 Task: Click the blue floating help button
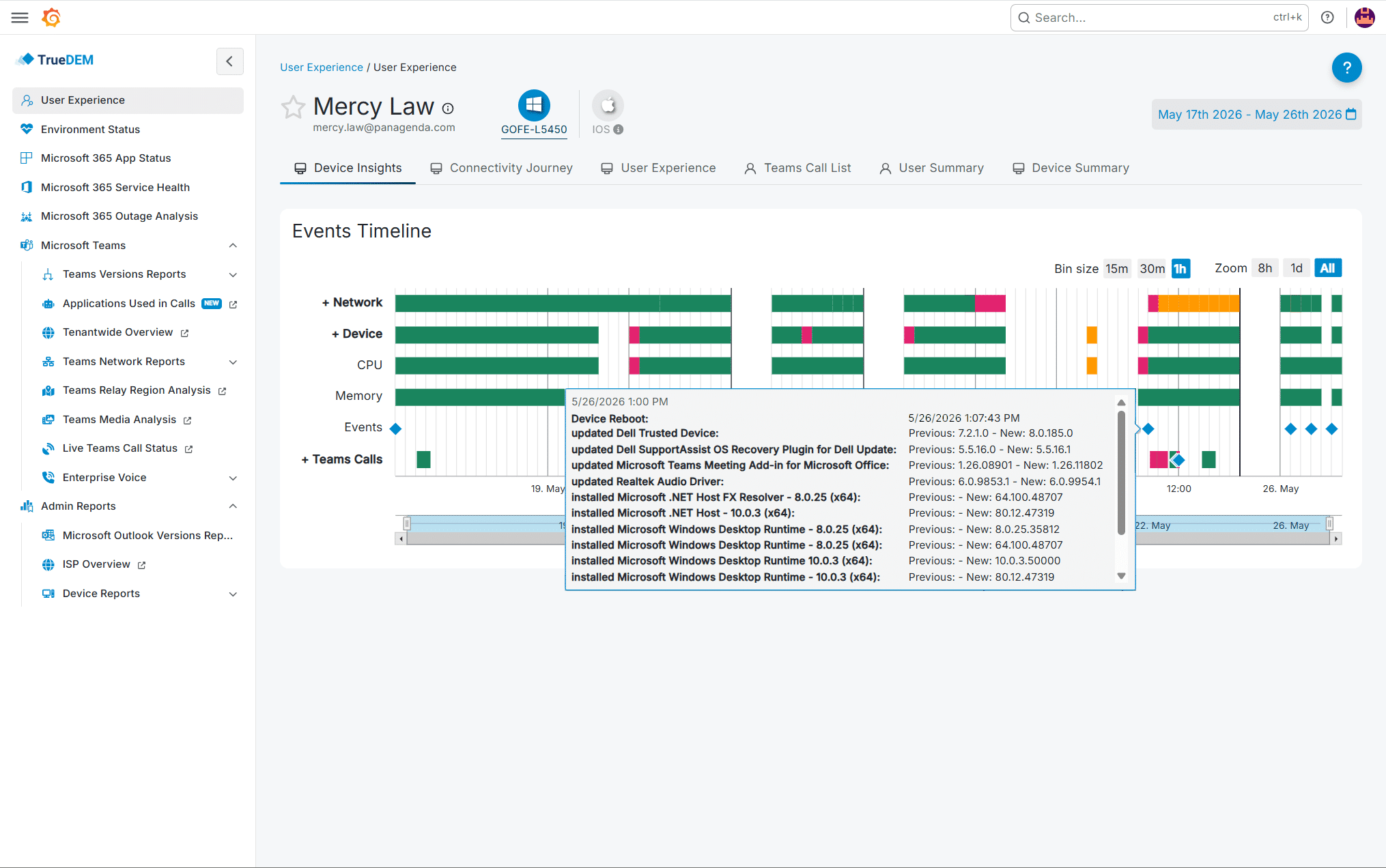(1346, 68)
